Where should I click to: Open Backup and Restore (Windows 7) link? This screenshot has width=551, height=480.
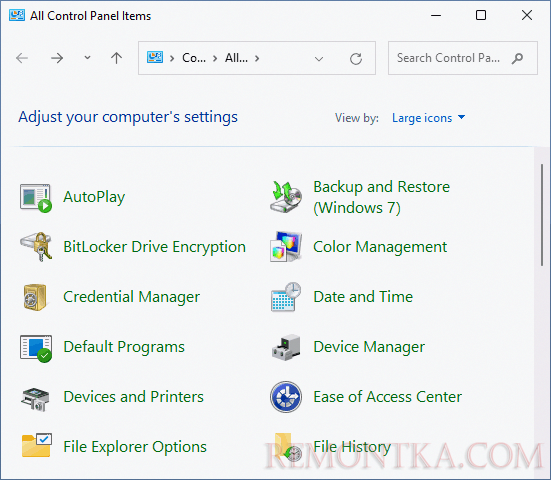coord(381,197)
